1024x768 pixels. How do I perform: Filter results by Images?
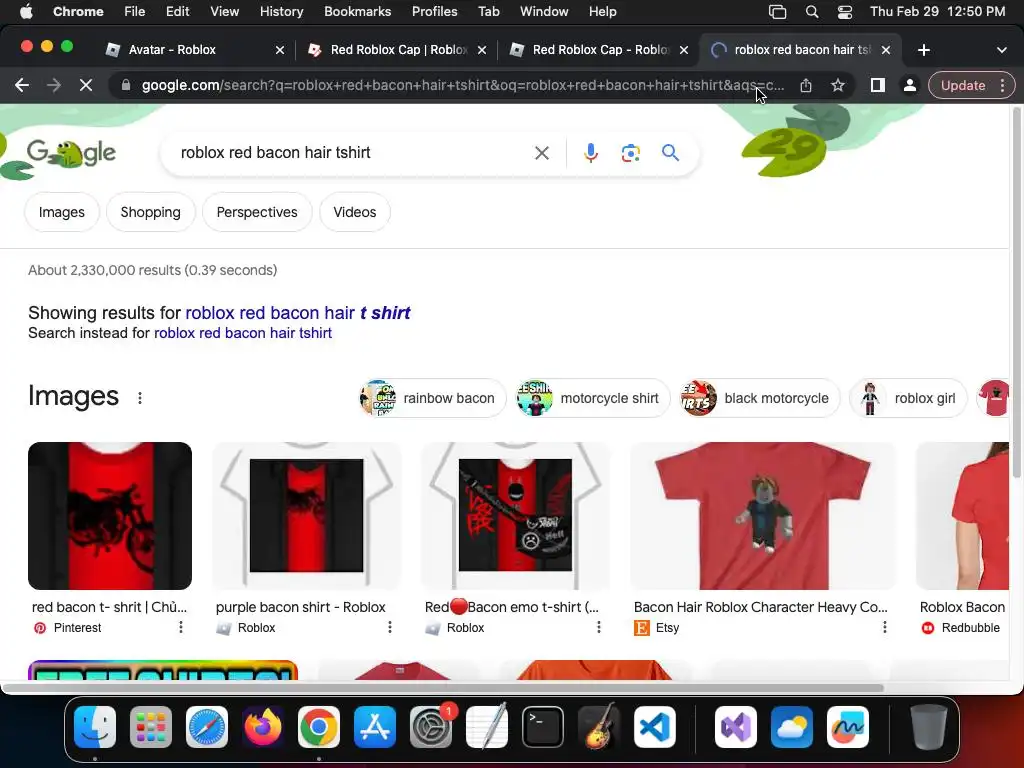pos(61,212)
